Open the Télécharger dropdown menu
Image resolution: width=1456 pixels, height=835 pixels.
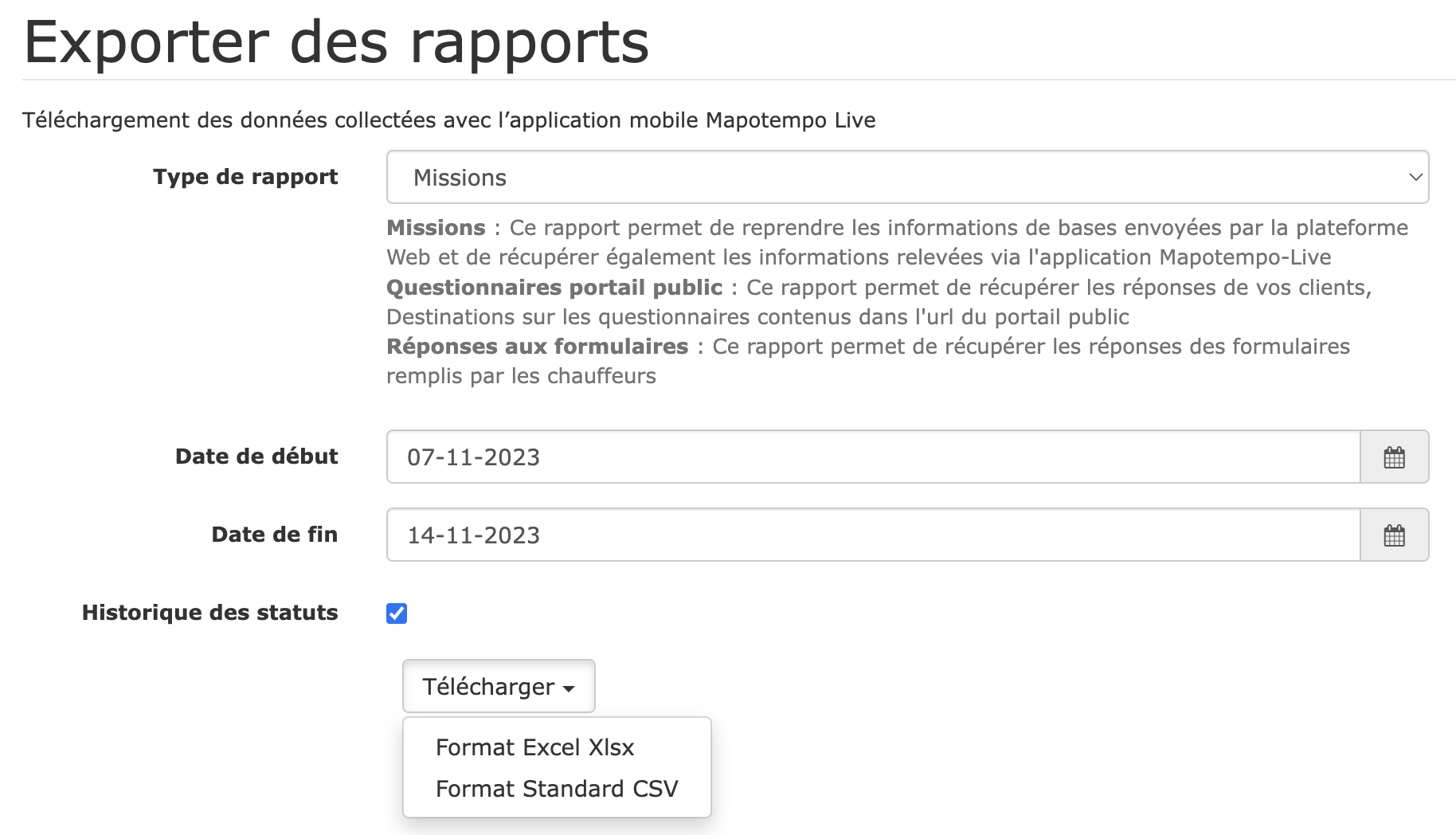pyautogui.click(x=498, y=686)
